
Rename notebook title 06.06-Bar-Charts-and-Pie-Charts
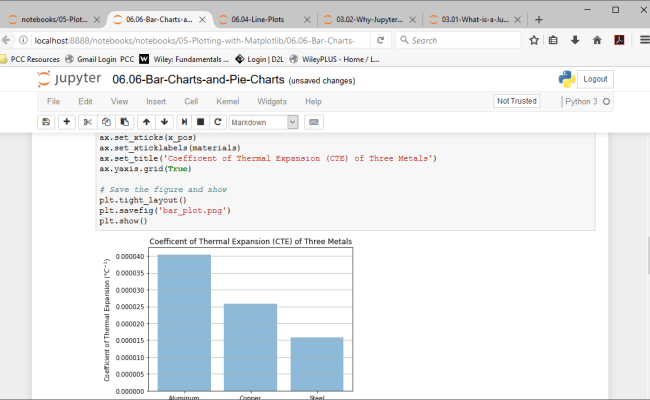pos(198,79)
